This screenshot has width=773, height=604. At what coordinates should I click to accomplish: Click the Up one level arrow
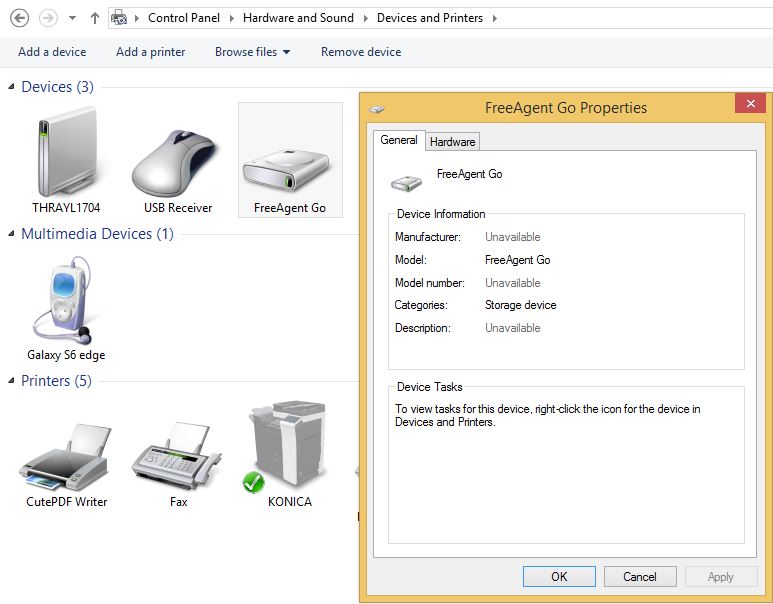(95, 19)
